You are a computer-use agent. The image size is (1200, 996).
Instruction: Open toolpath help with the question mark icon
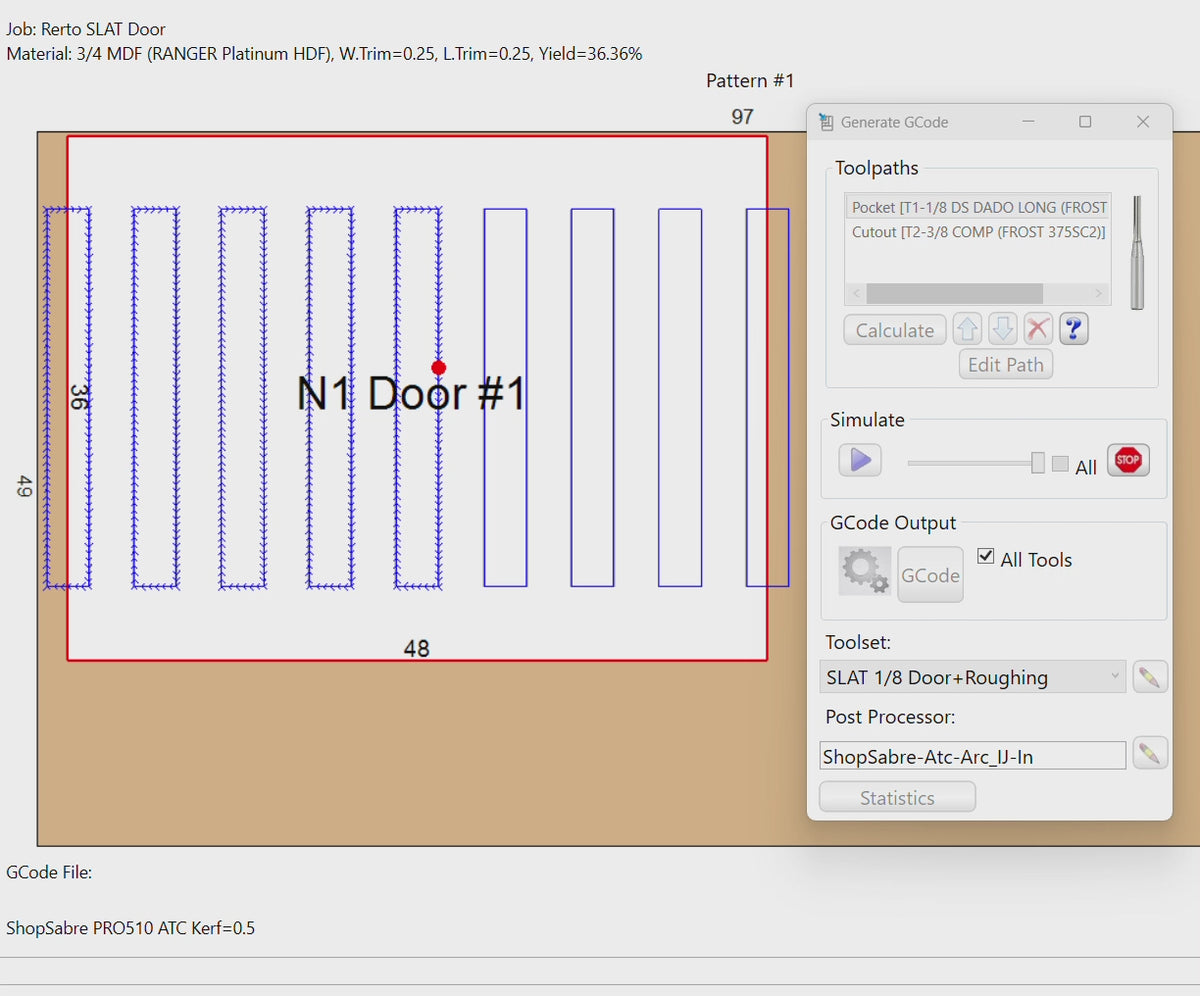pyautogui.click(x=1073, y=329)
